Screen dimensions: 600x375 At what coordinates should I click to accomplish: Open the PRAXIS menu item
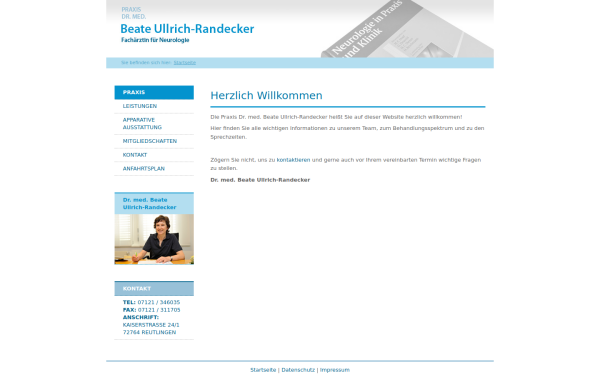[x=154, y=92]
